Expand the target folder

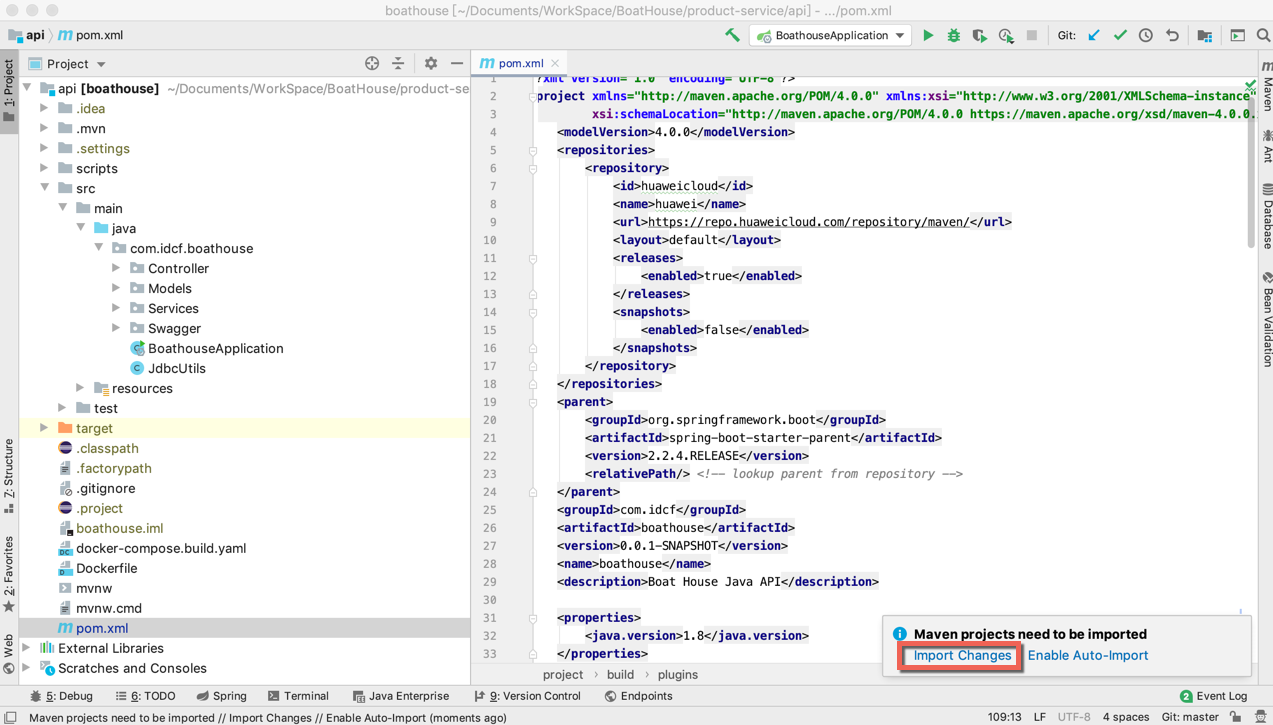pyautogui.click(x=44, y=428)
